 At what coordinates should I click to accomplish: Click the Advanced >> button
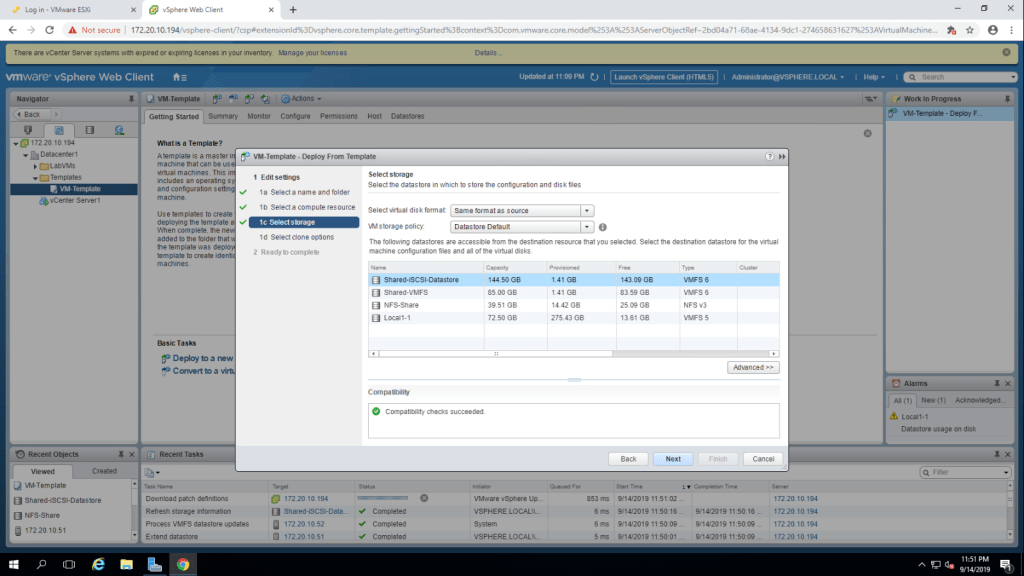[753, 368]
